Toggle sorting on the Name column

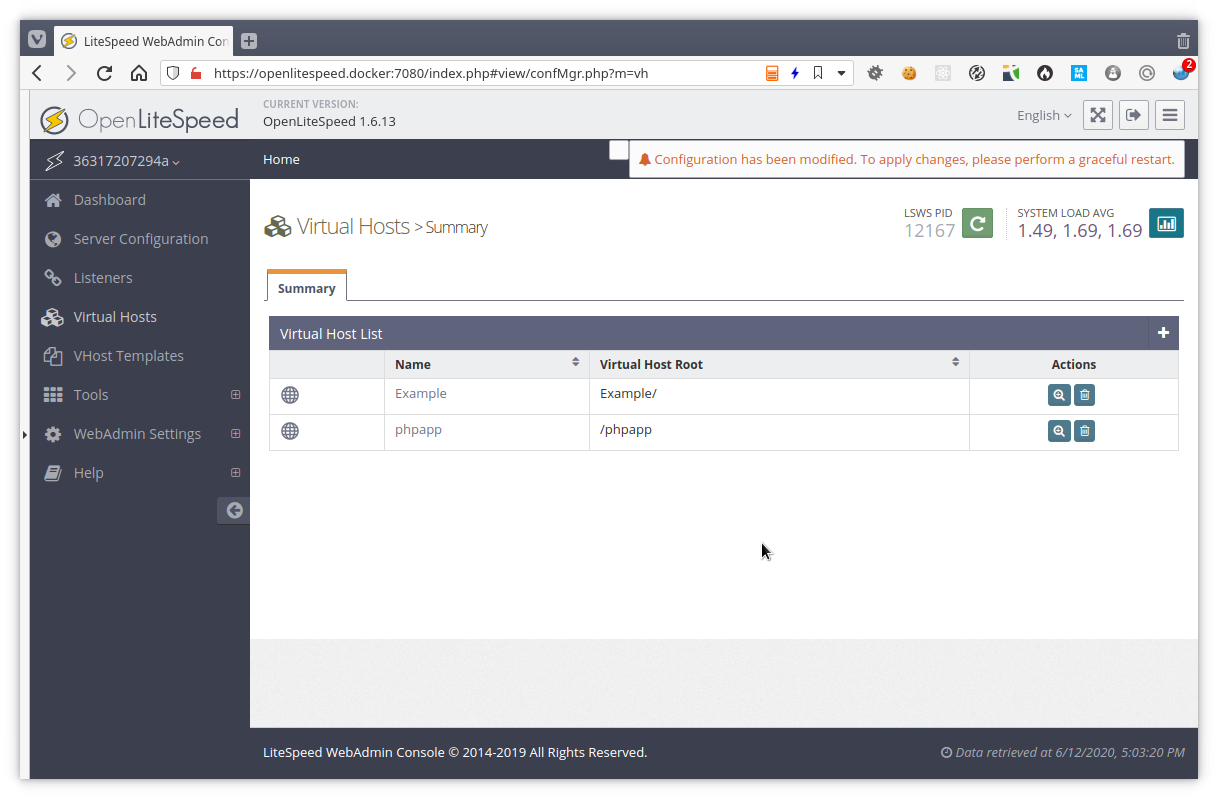point(576,363)
